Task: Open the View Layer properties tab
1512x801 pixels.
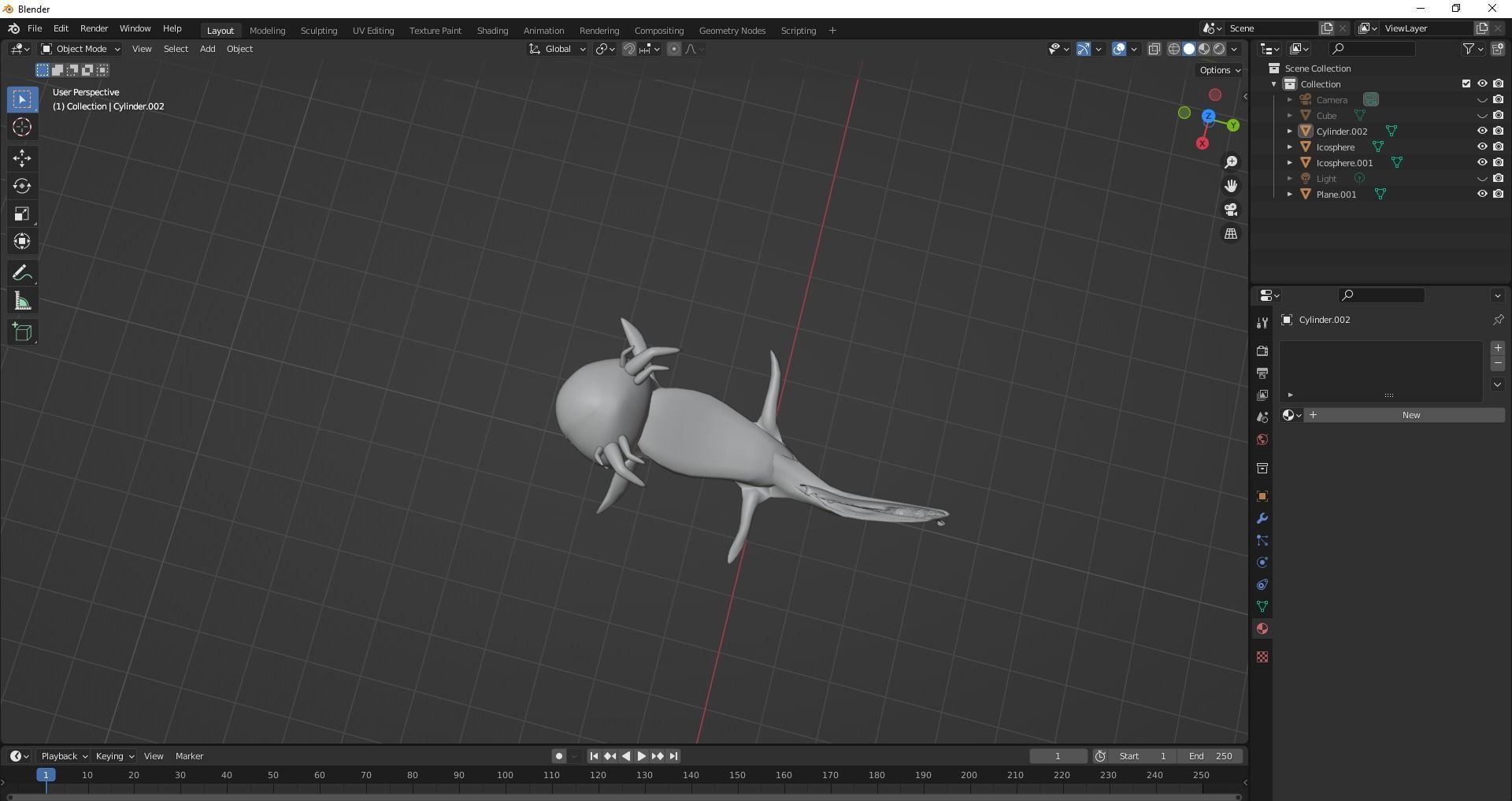Action: coord(1262,395)
